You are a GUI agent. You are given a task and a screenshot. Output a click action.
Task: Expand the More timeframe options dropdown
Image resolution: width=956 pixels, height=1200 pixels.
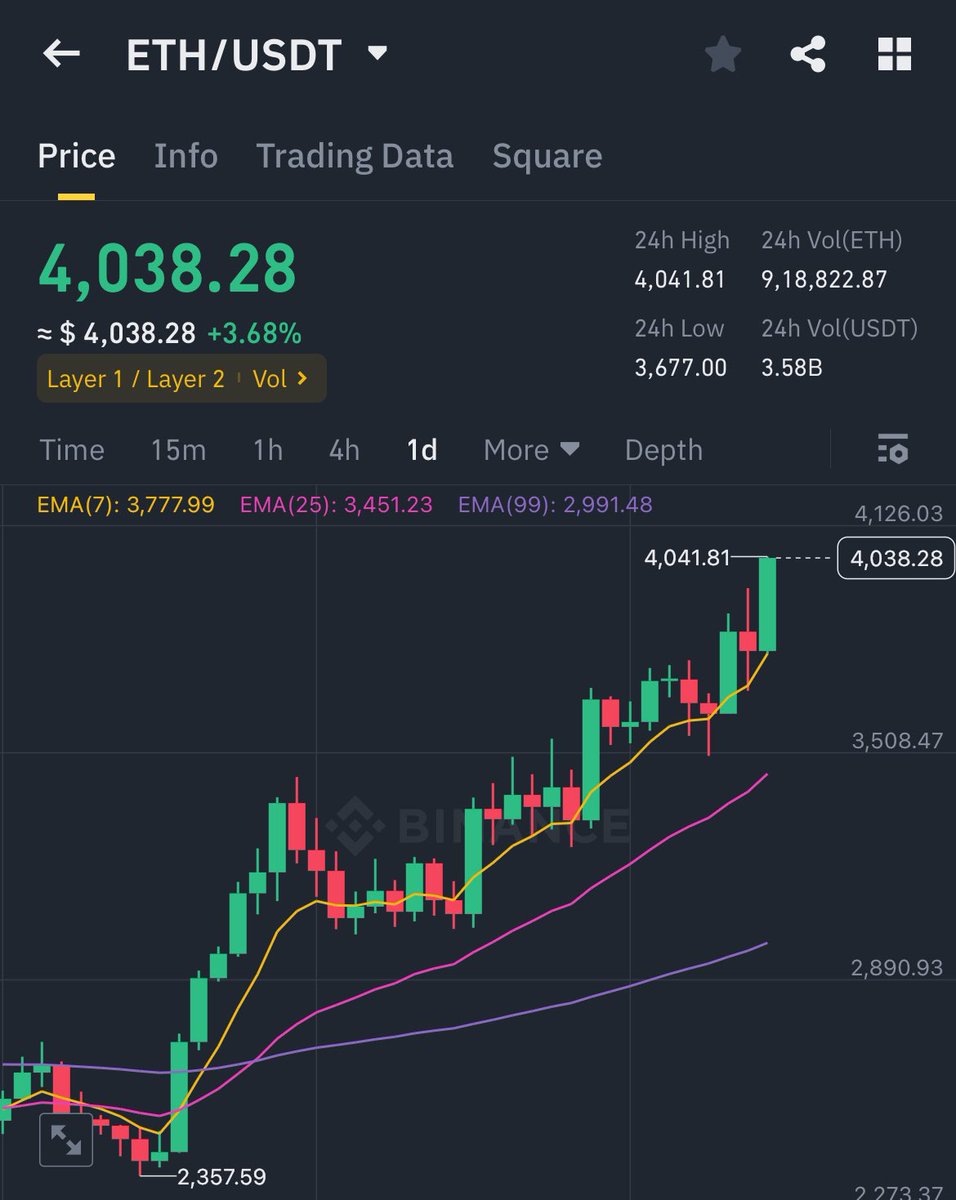[531, 450]
